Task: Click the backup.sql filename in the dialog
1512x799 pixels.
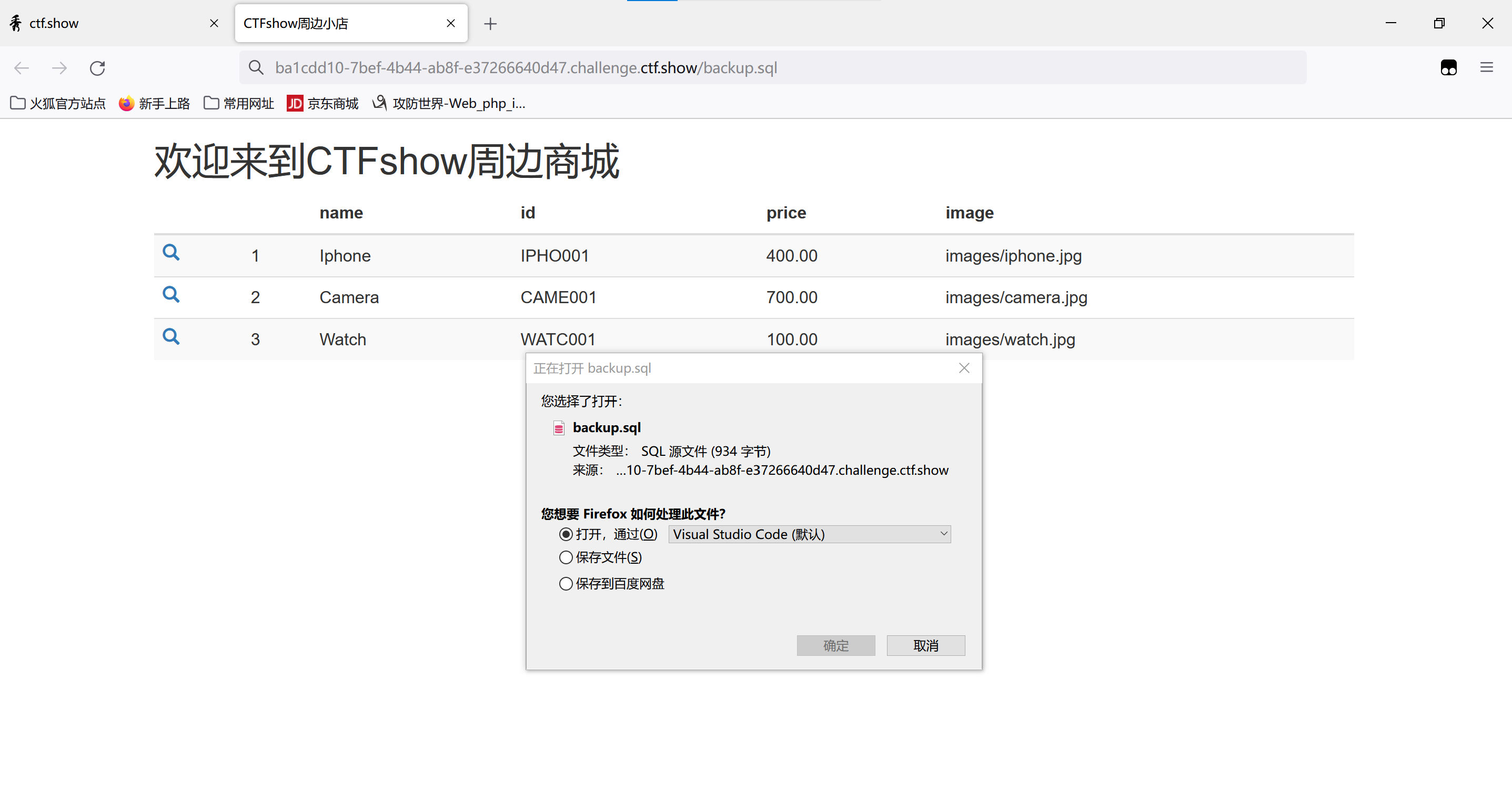Action: [607, 428]
